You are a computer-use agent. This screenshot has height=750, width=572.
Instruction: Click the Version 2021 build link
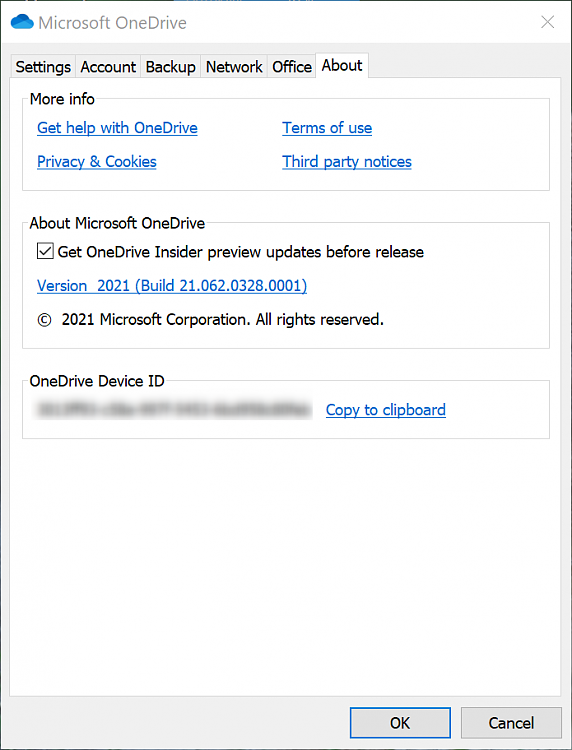[x=172, y=286]
